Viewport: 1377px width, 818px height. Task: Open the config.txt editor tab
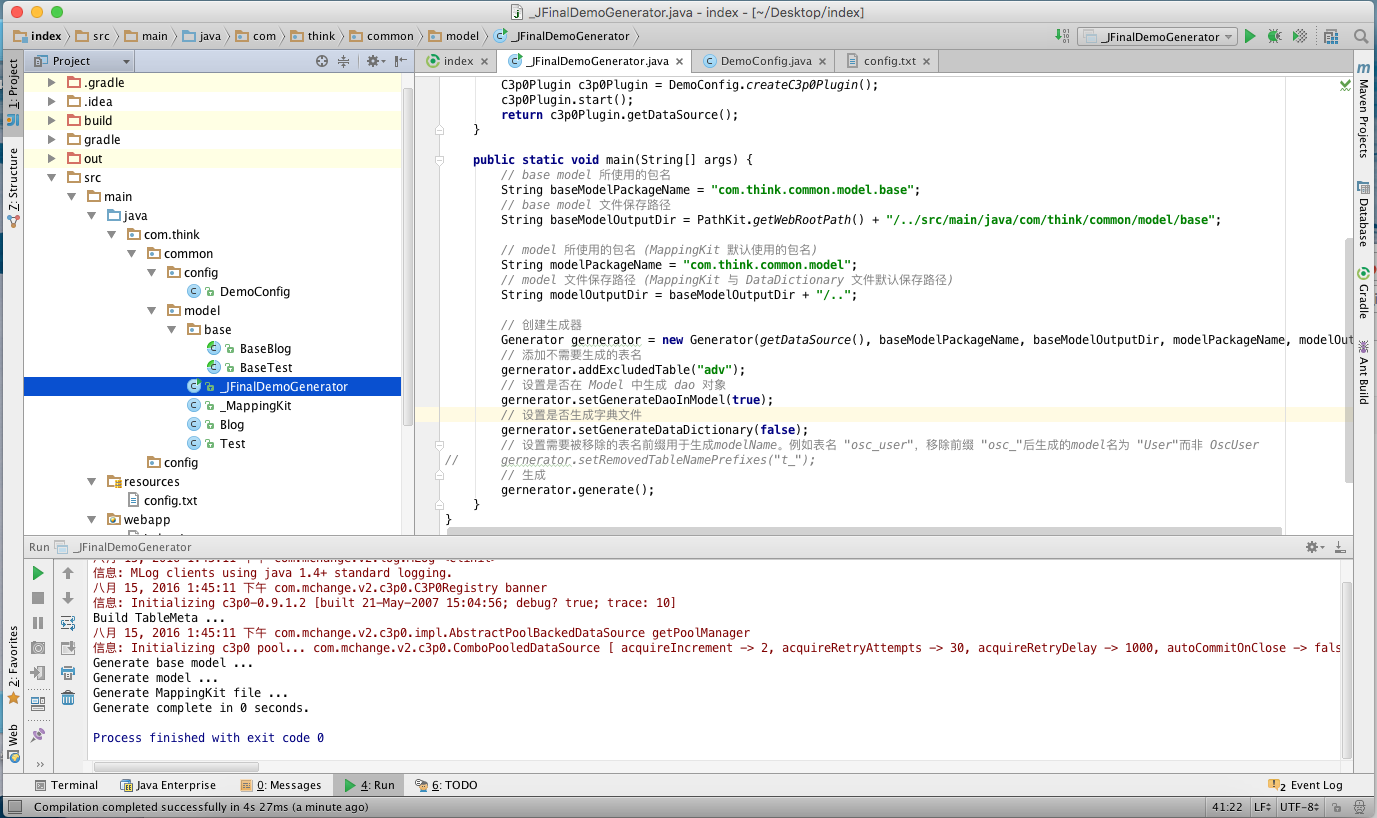coord(889,61)
